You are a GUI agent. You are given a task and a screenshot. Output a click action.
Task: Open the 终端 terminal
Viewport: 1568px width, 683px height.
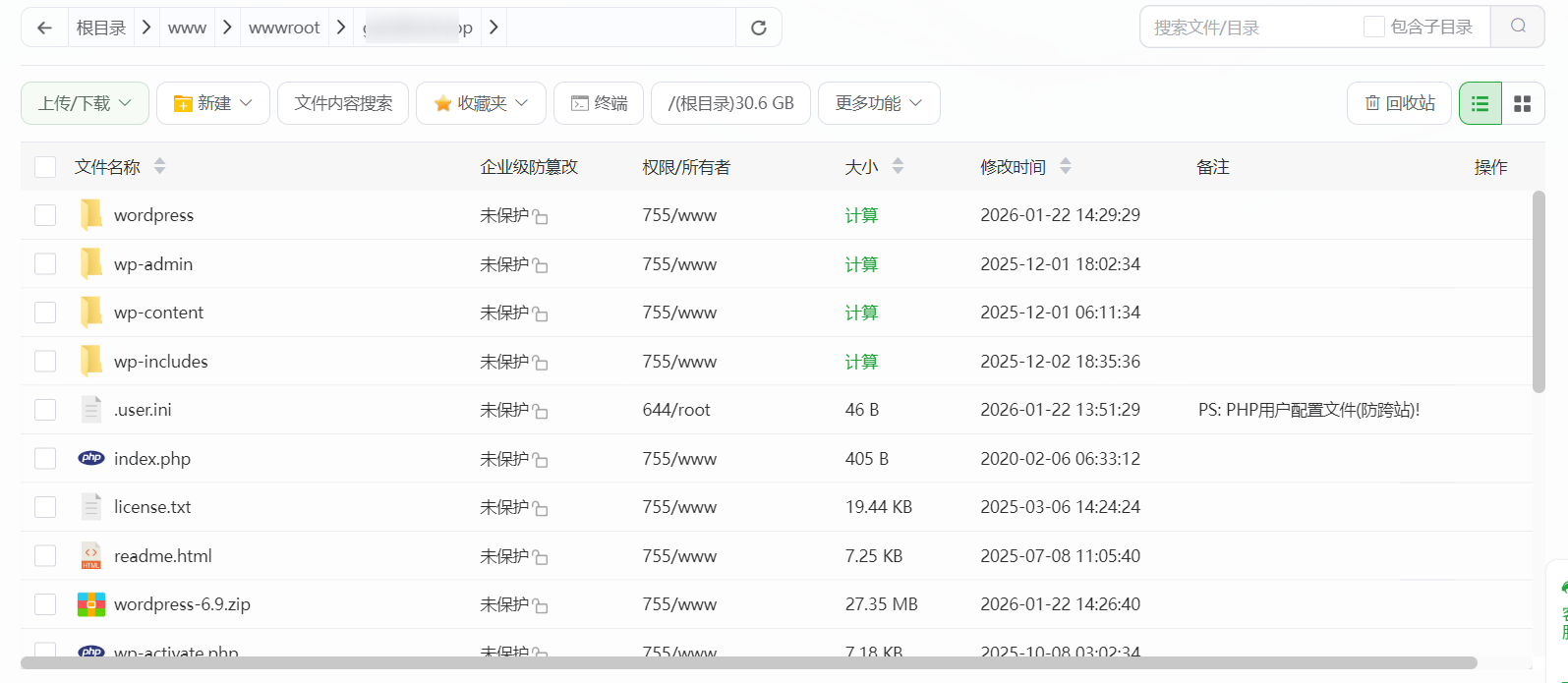tap(599, 103)
